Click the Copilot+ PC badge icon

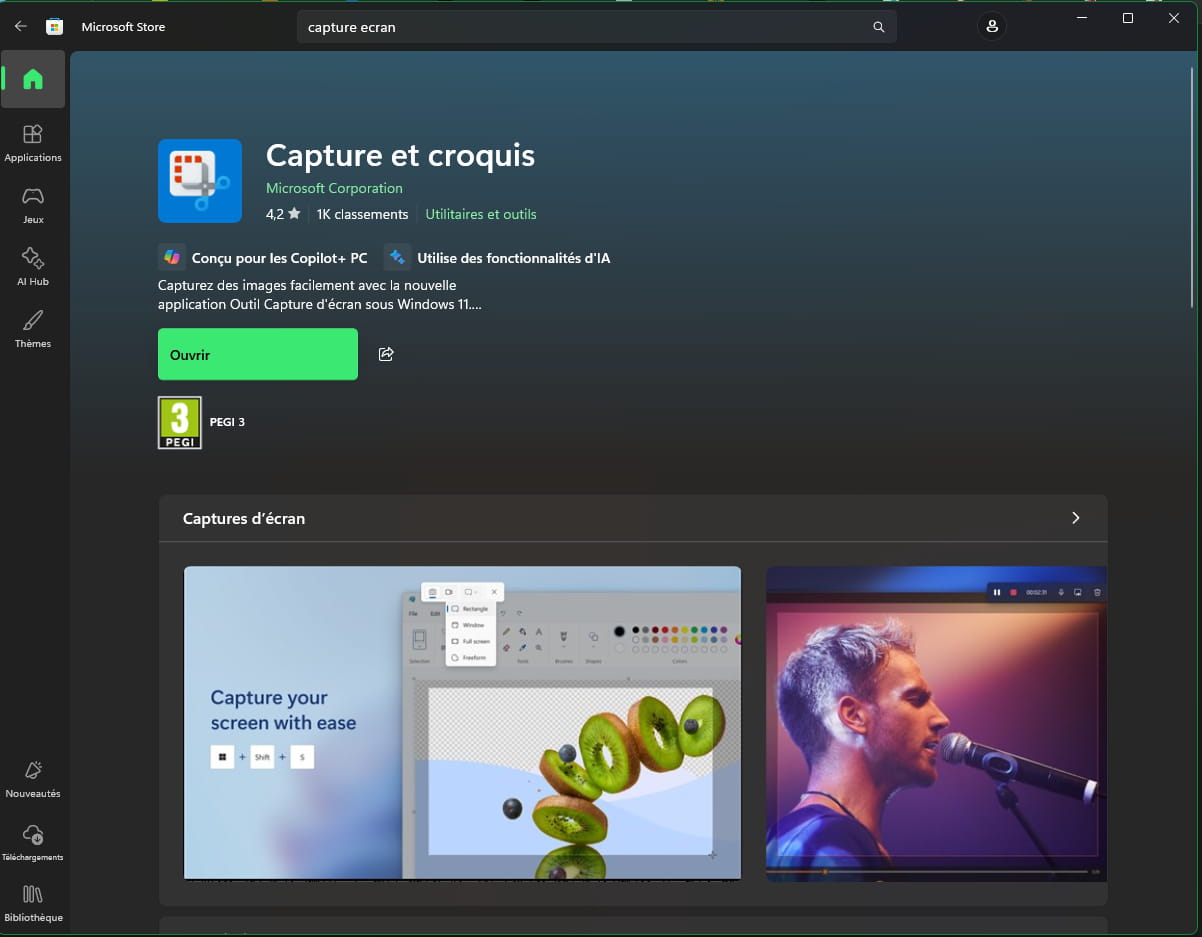pyautogui.click(x=172, y=257)
